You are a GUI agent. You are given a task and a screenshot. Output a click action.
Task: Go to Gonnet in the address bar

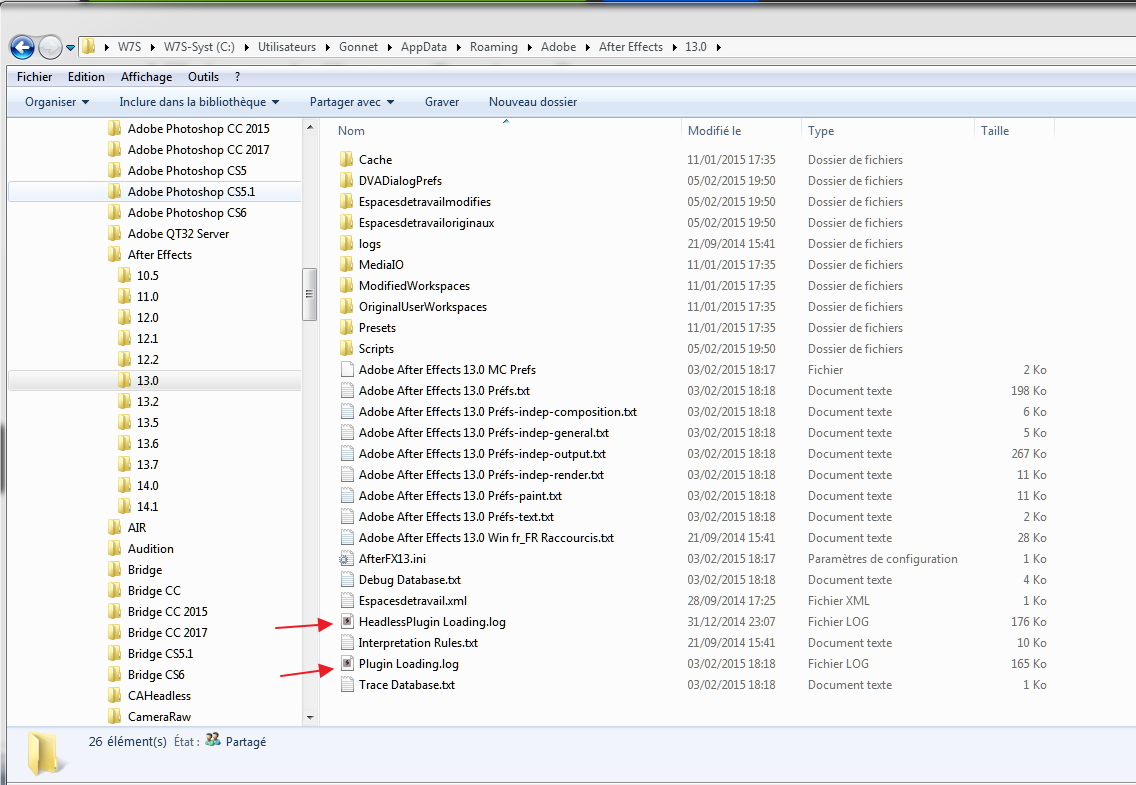[358, 47]
